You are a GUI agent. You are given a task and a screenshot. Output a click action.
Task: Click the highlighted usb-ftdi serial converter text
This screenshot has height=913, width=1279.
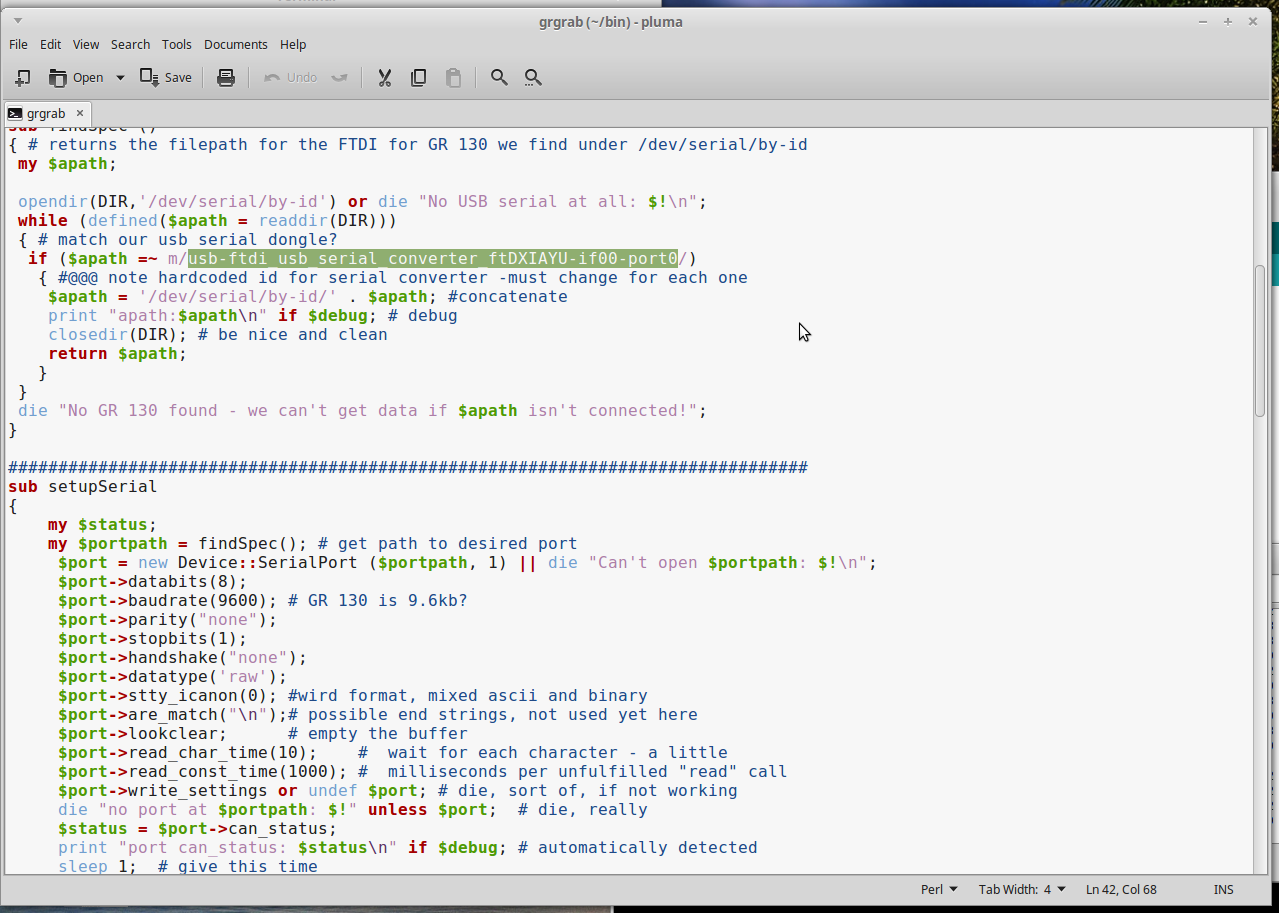pos(433,258)
